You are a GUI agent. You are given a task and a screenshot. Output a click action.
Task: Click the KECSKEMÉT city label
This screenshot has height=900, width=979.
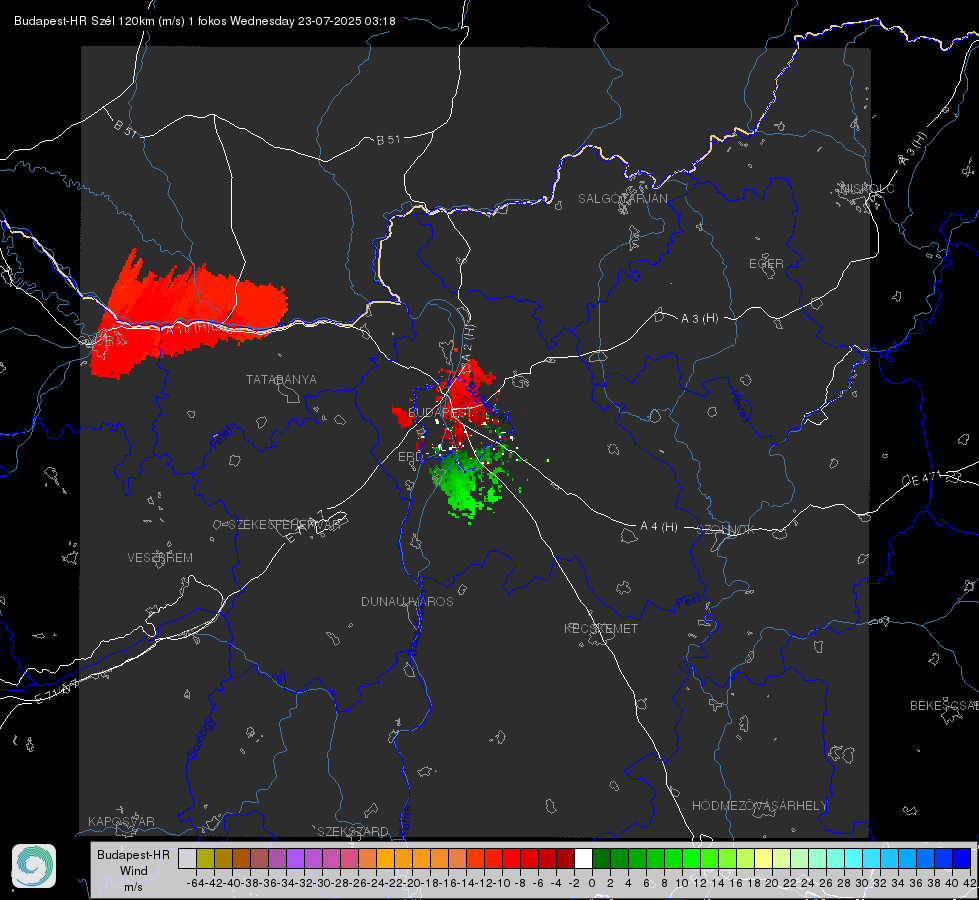(601, 629)
